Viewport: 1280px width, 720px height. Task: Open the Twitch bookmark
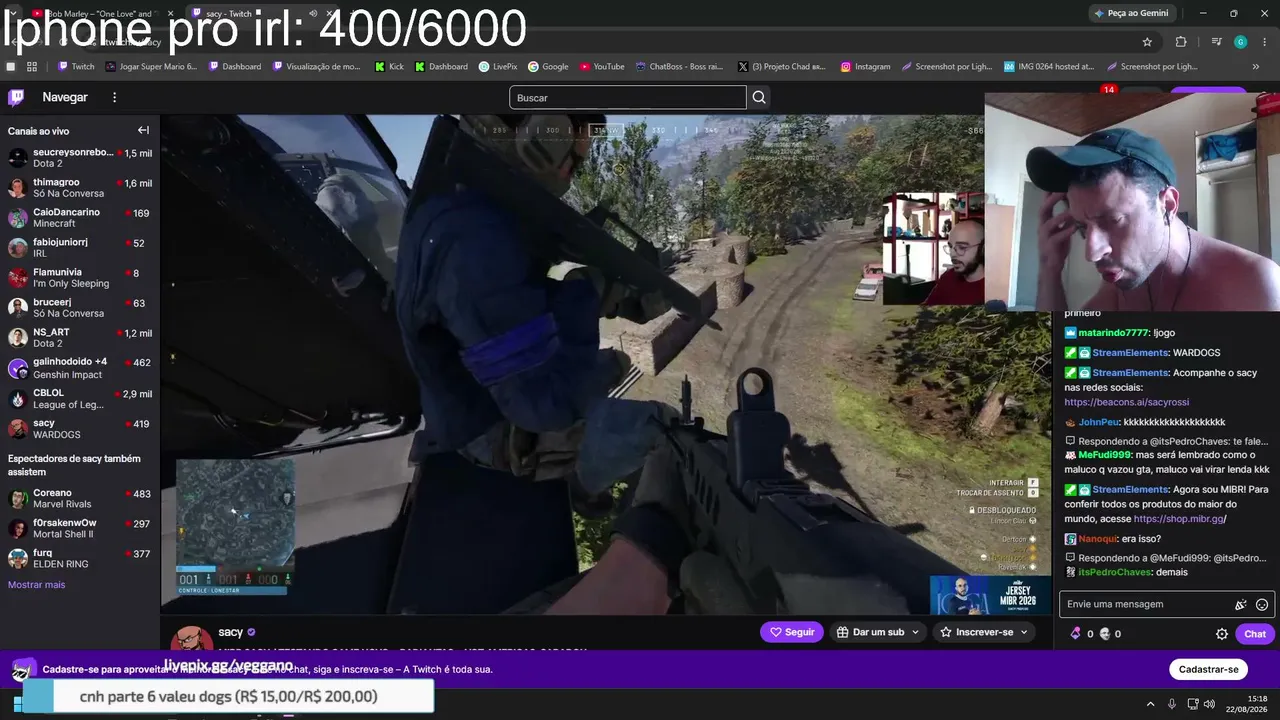(76, 67)
